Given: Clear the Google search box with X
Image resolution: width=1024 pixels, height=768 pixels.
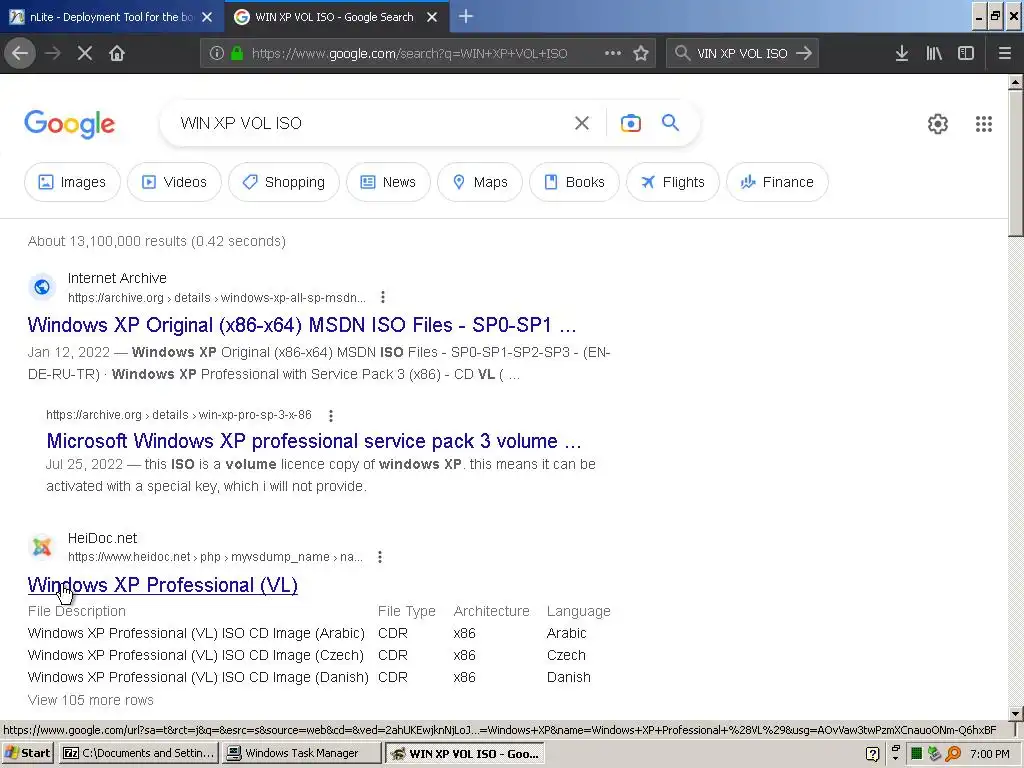Looking at the screenshot, I should pyautogui.click(x=582, y=123).
